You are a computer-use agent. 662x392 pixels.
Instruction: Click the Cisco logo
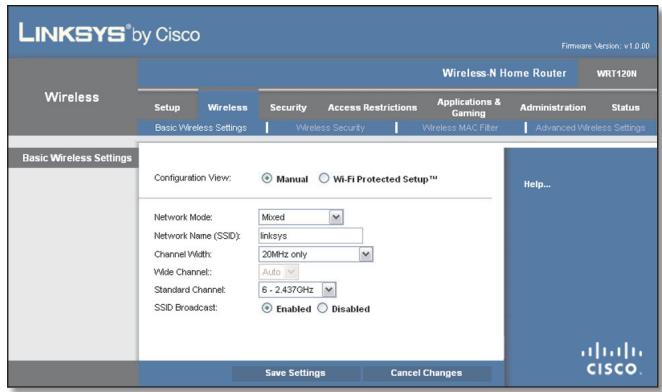coord(612,359)
